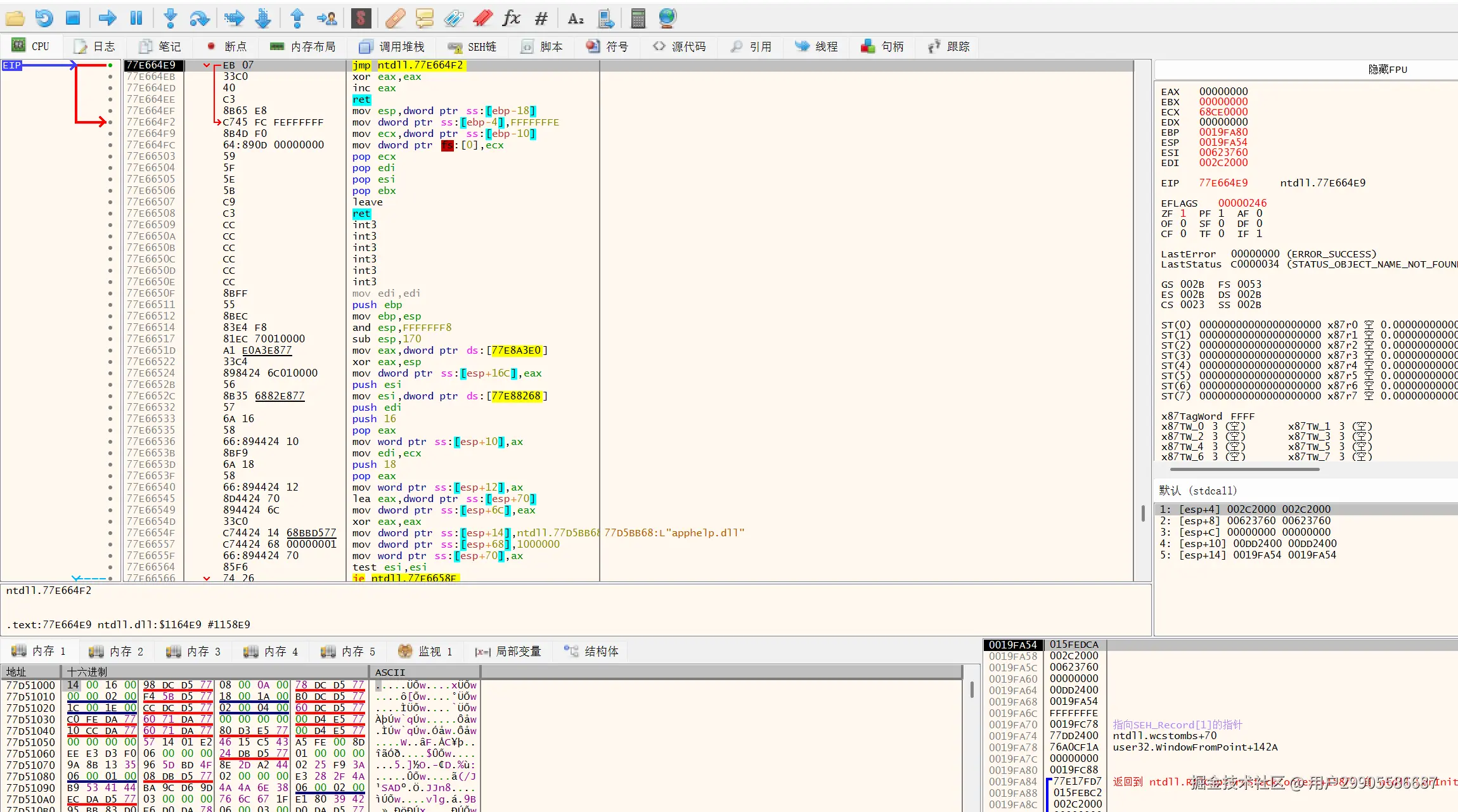Open the Scylla plugin icon
1458x812 pixels.
point(361,18)
